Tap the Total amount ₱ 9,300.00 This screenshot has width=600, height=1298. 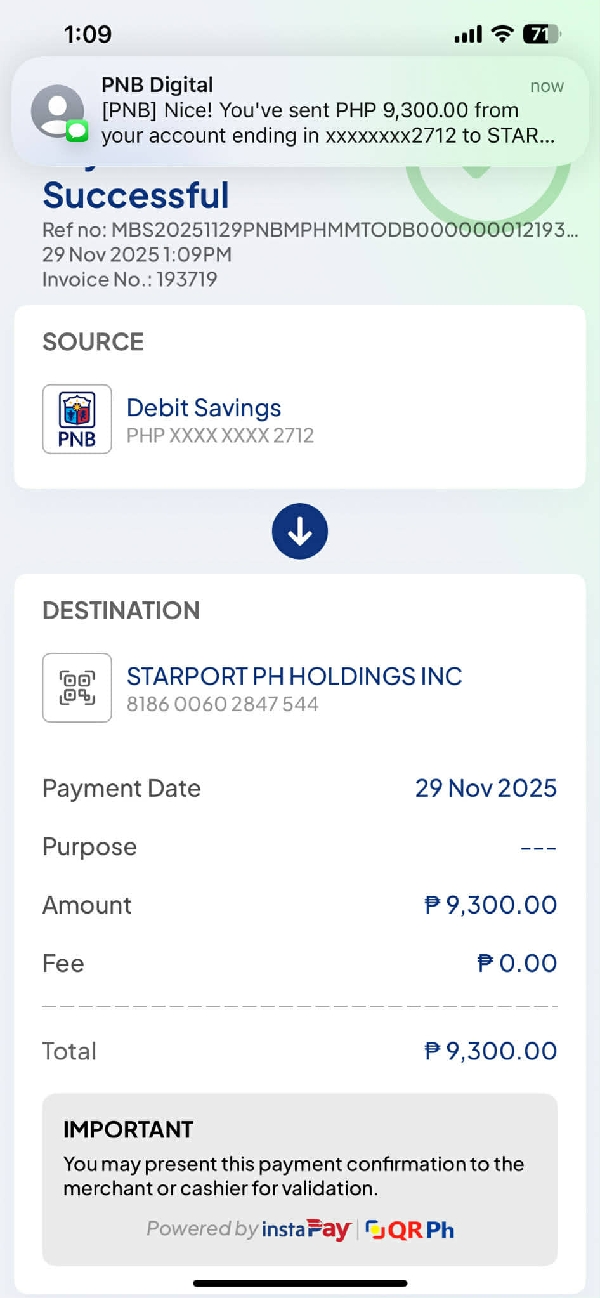tap(490, 1051)
